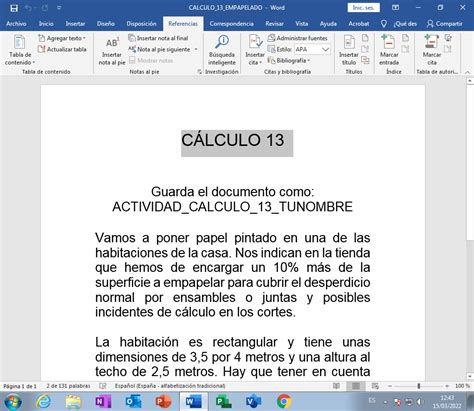Click the vertical scrollbar down arrow
The height and width of the screenshot is (411, 474).
470,376
